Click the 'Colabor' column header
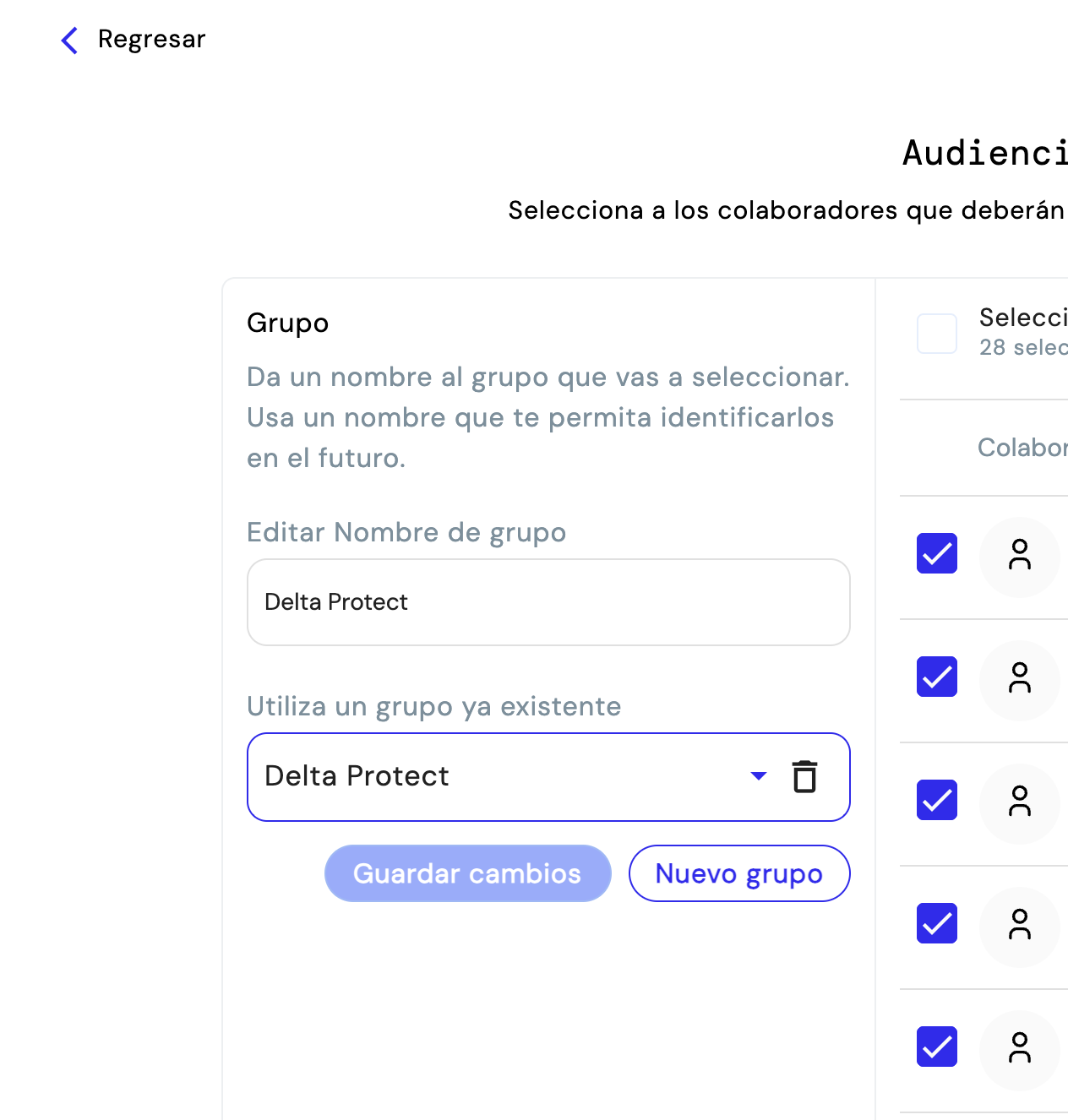The image size is (1068, 1120). (1022, 448)
